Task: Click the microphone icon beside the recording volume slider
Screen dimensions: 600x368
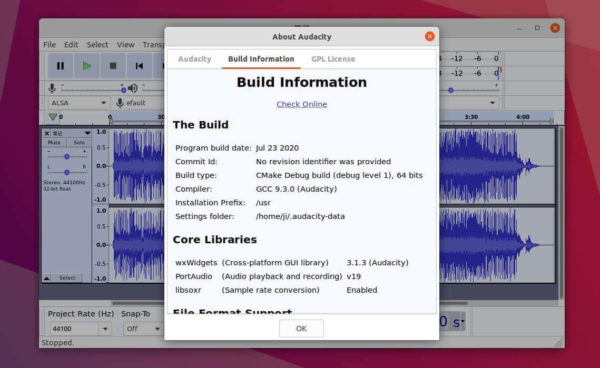Action: coord(52,88)
